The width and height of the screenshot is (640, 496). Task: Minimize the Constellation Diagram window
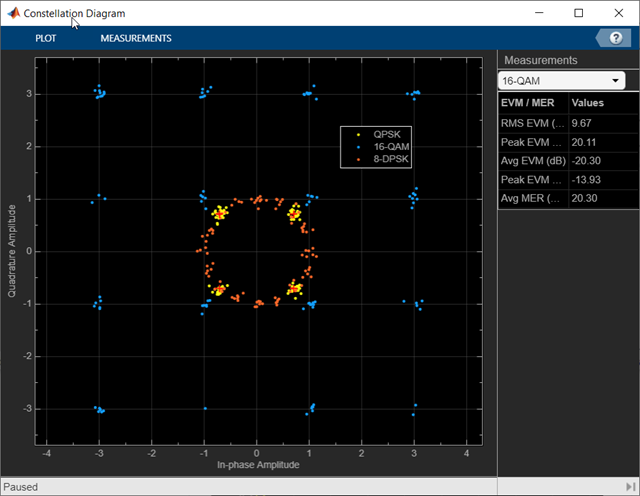point(537,13)
